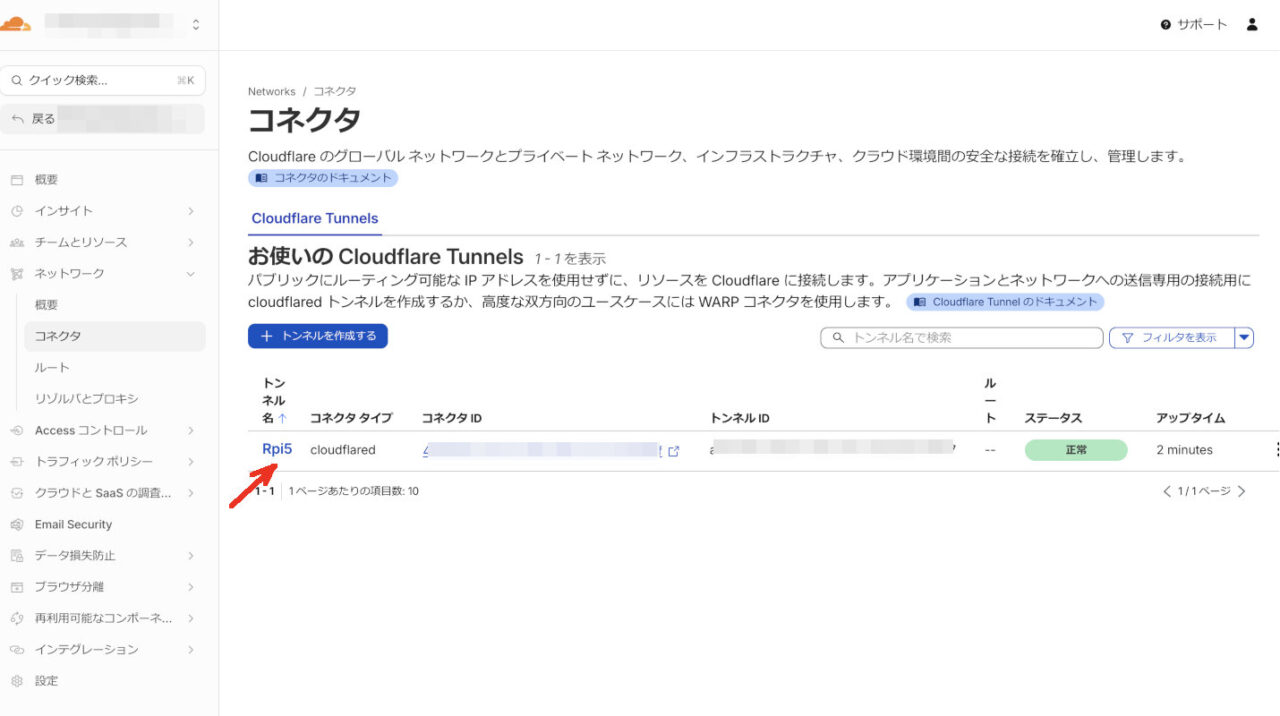The width and height of the screenshot is (1280, 716).
Task: Click the Email Security sidebar icon
Action: (x=16, y=524)
